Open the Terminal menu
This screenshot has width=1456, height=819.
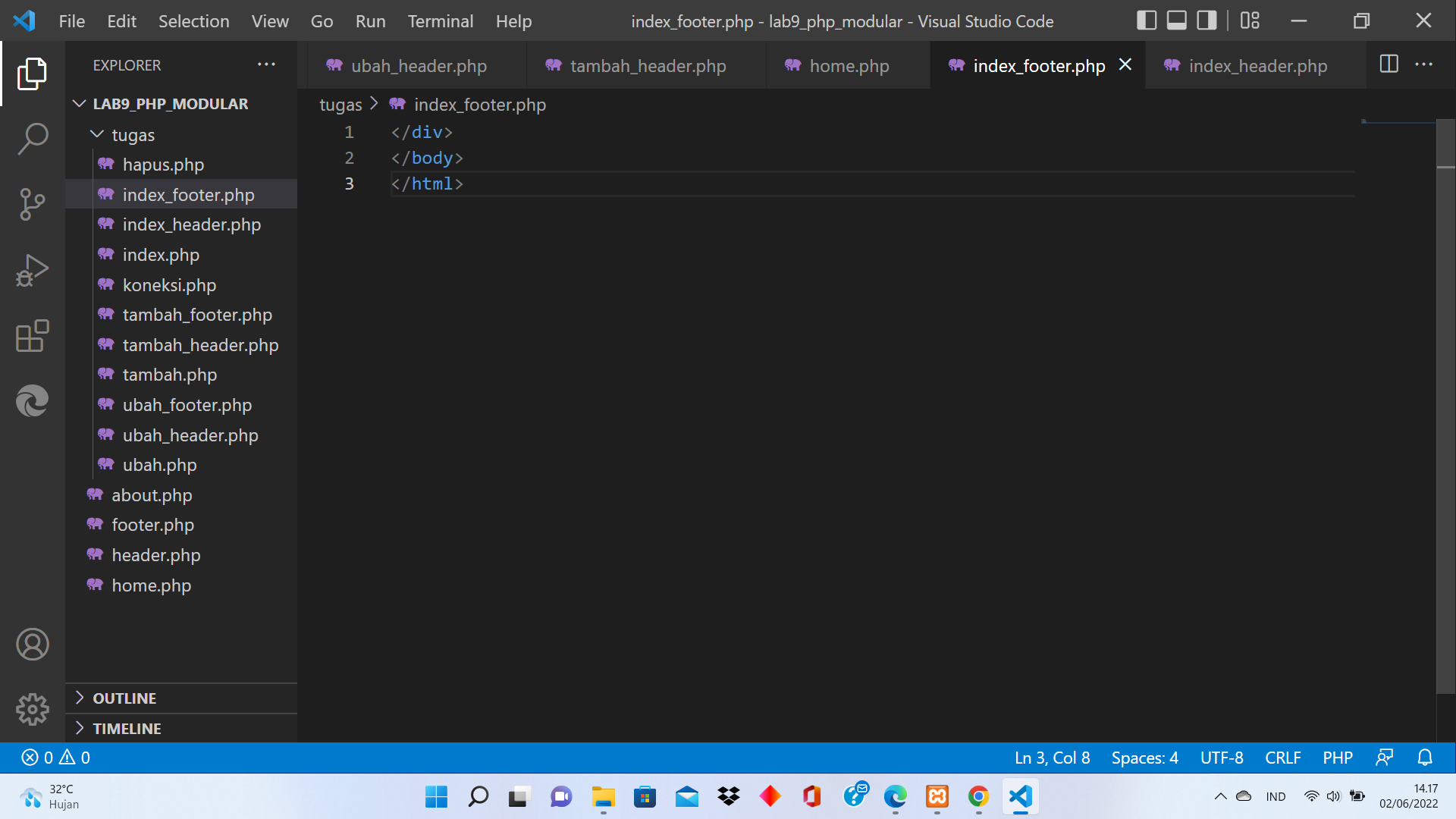pyautogui.click(x=440, y=21)
